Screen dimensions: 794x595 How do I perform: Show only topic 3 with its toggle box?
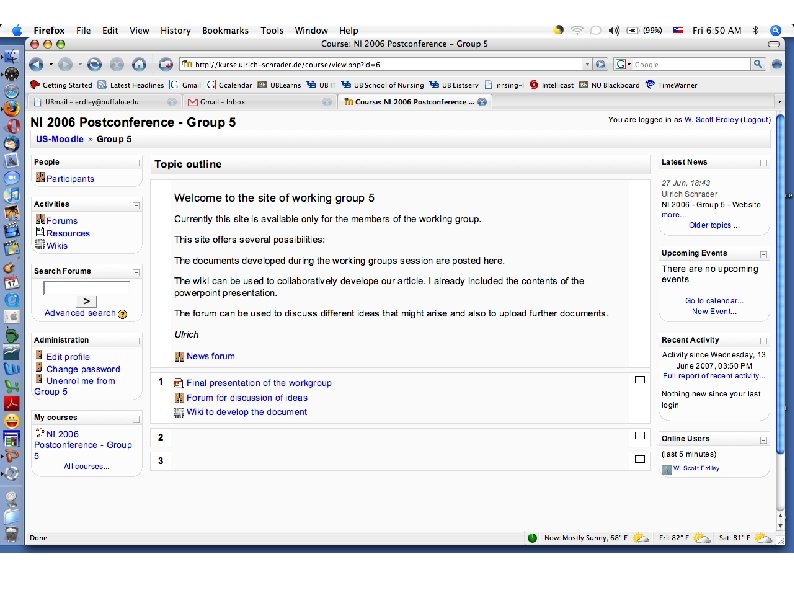[640, 459]
